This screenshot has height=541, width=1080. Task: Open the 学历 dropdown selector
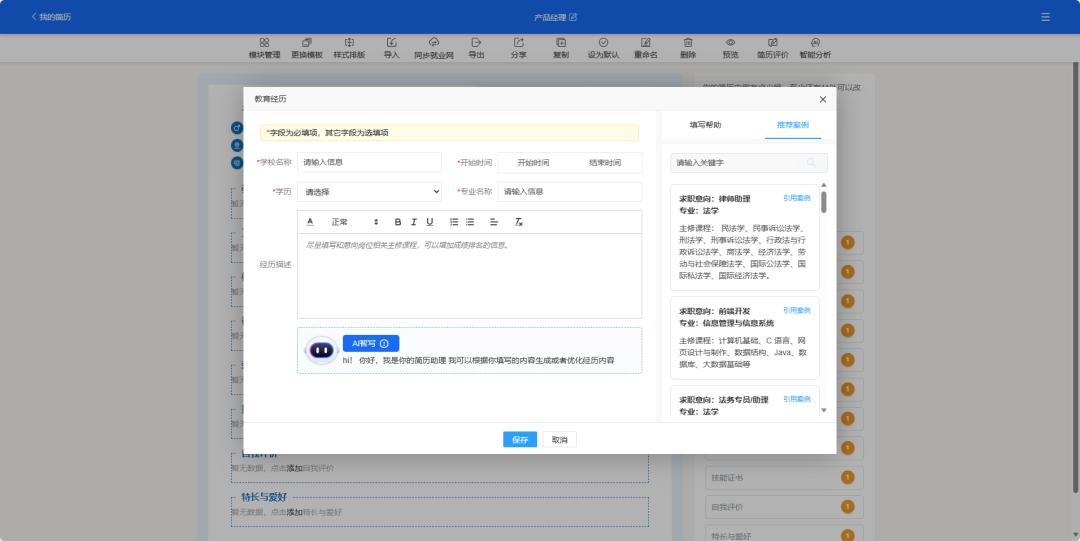(369, 192)
